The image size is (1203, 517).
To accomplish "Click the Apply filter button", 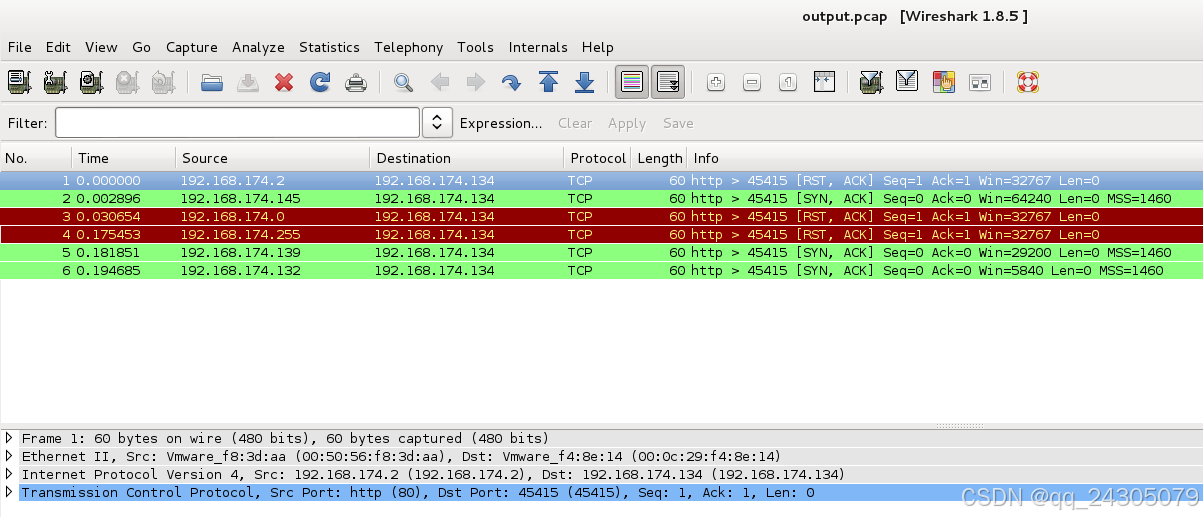I will tap(627, 123).
